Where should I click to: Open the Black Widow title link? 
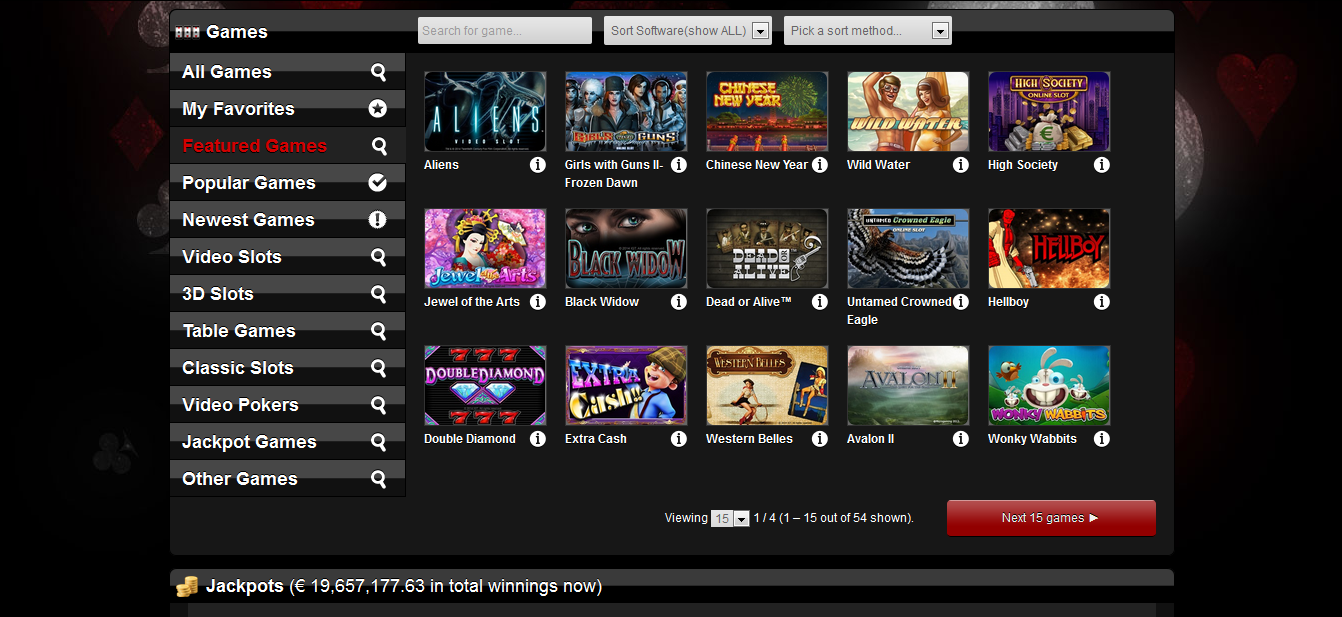point(602,302)
